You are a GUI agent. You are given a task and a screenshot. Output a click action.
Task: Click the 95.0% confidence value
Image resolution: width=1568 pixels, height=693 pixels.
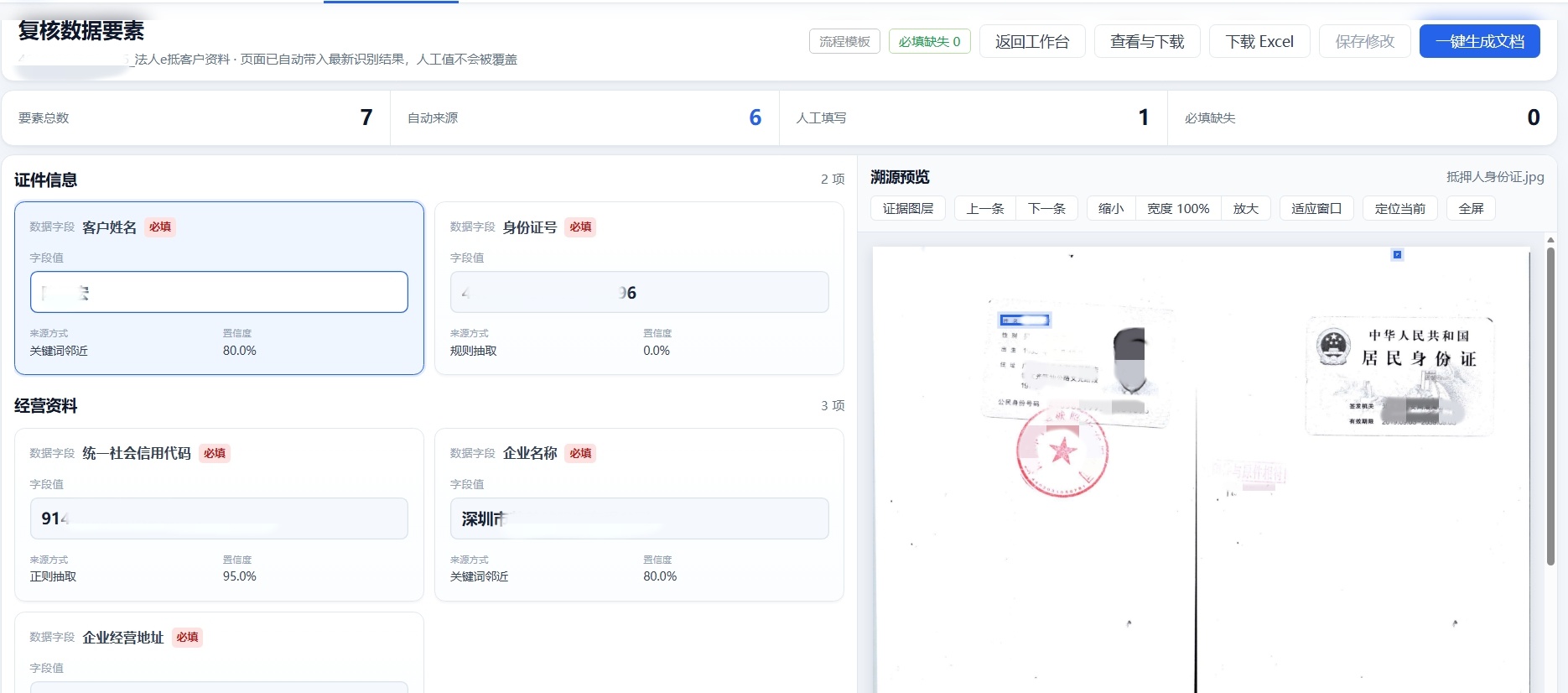[x=240, y=576]
